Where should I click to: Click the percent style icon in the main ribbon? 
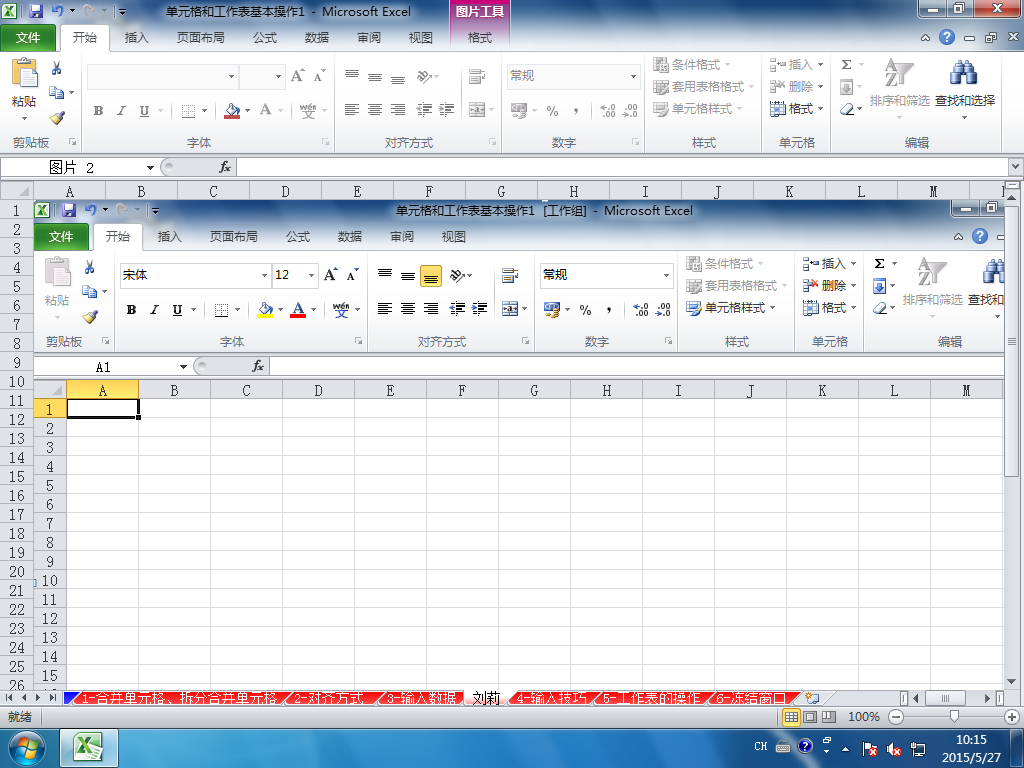[552, 110]
